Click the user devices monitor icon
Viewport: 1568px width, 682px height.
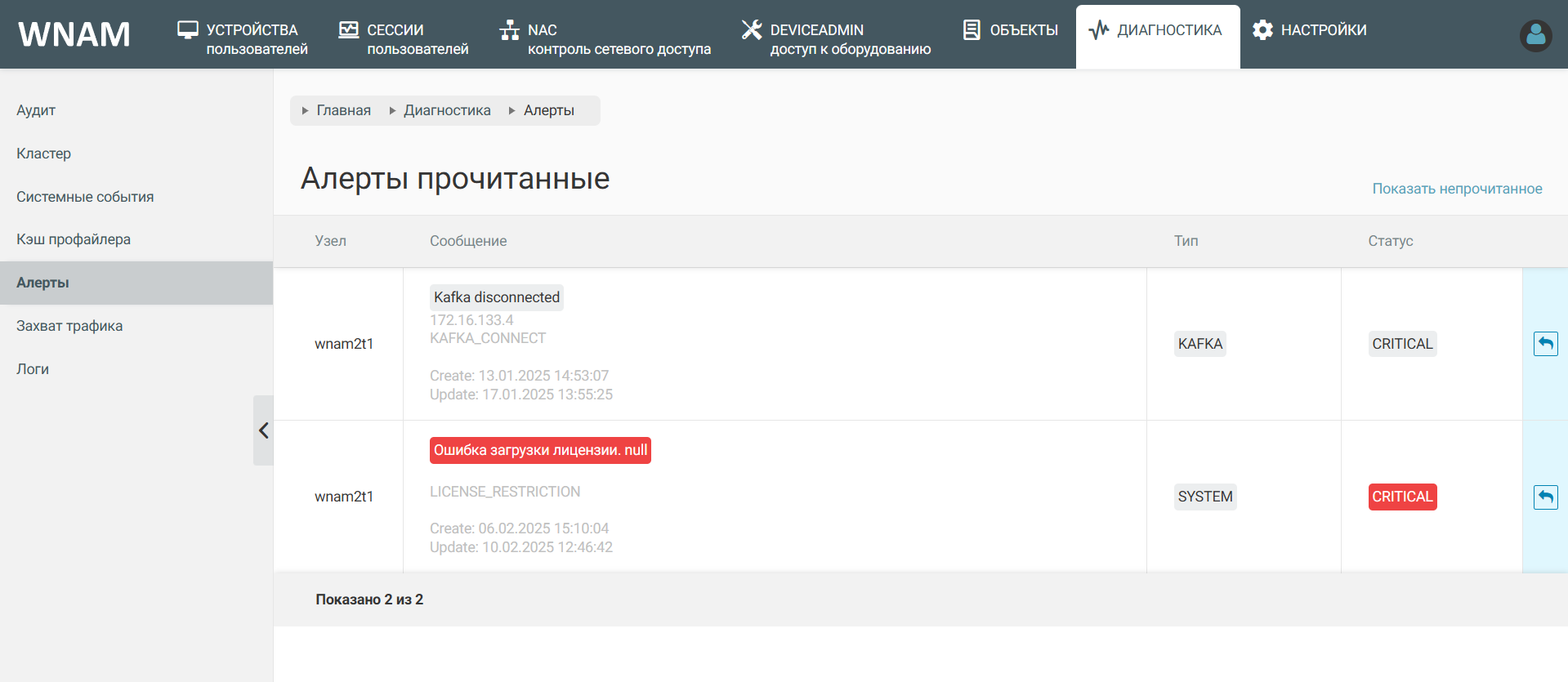(188, 30)
